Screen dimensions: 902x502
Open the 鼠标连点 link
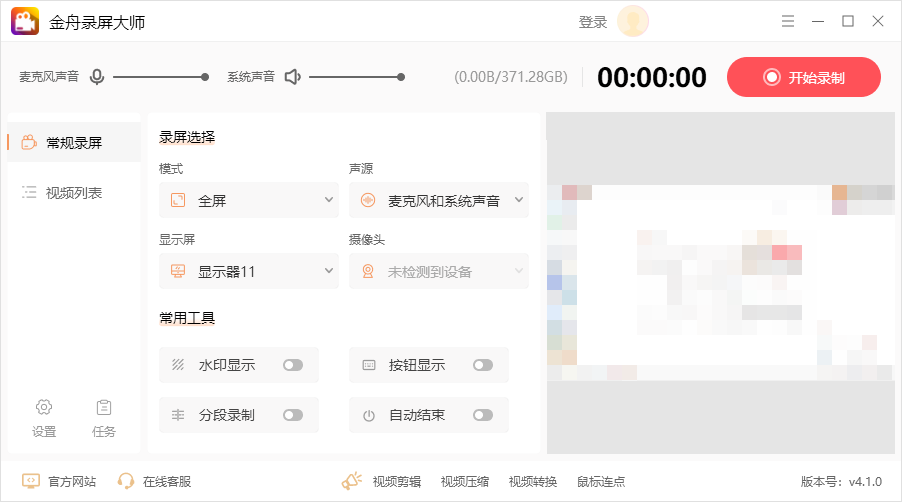[601, 481]
